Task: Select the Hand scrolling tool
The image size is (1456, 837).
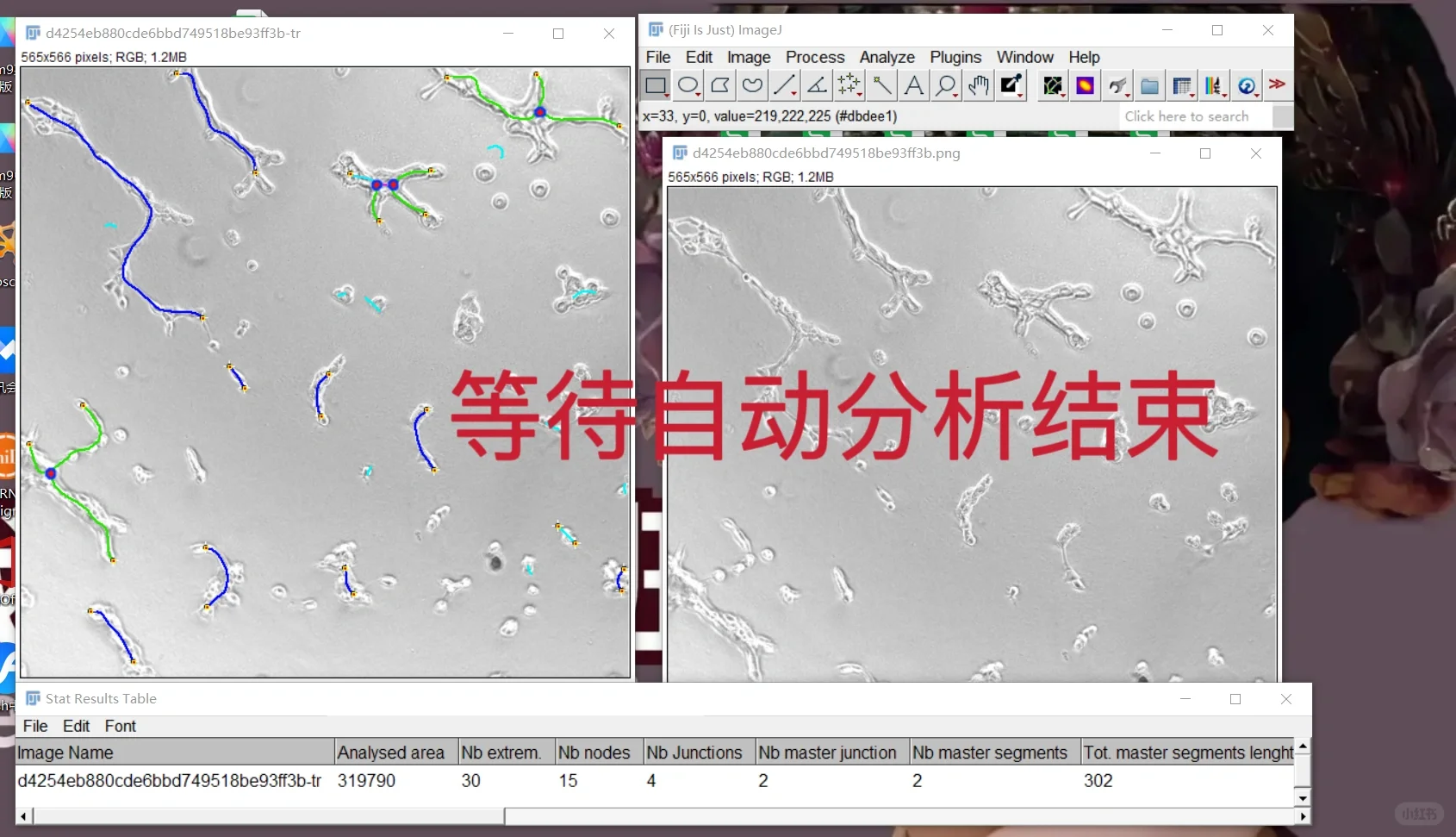Action: pos(979,85)
